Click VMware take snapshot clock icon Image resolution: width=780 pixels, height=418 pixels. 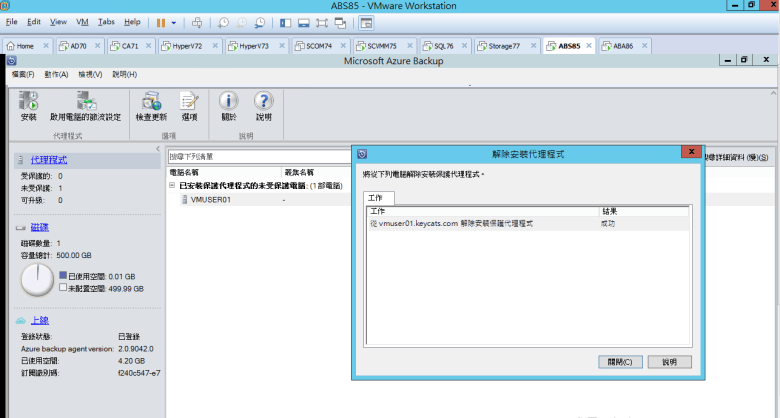tap(224, 21)
